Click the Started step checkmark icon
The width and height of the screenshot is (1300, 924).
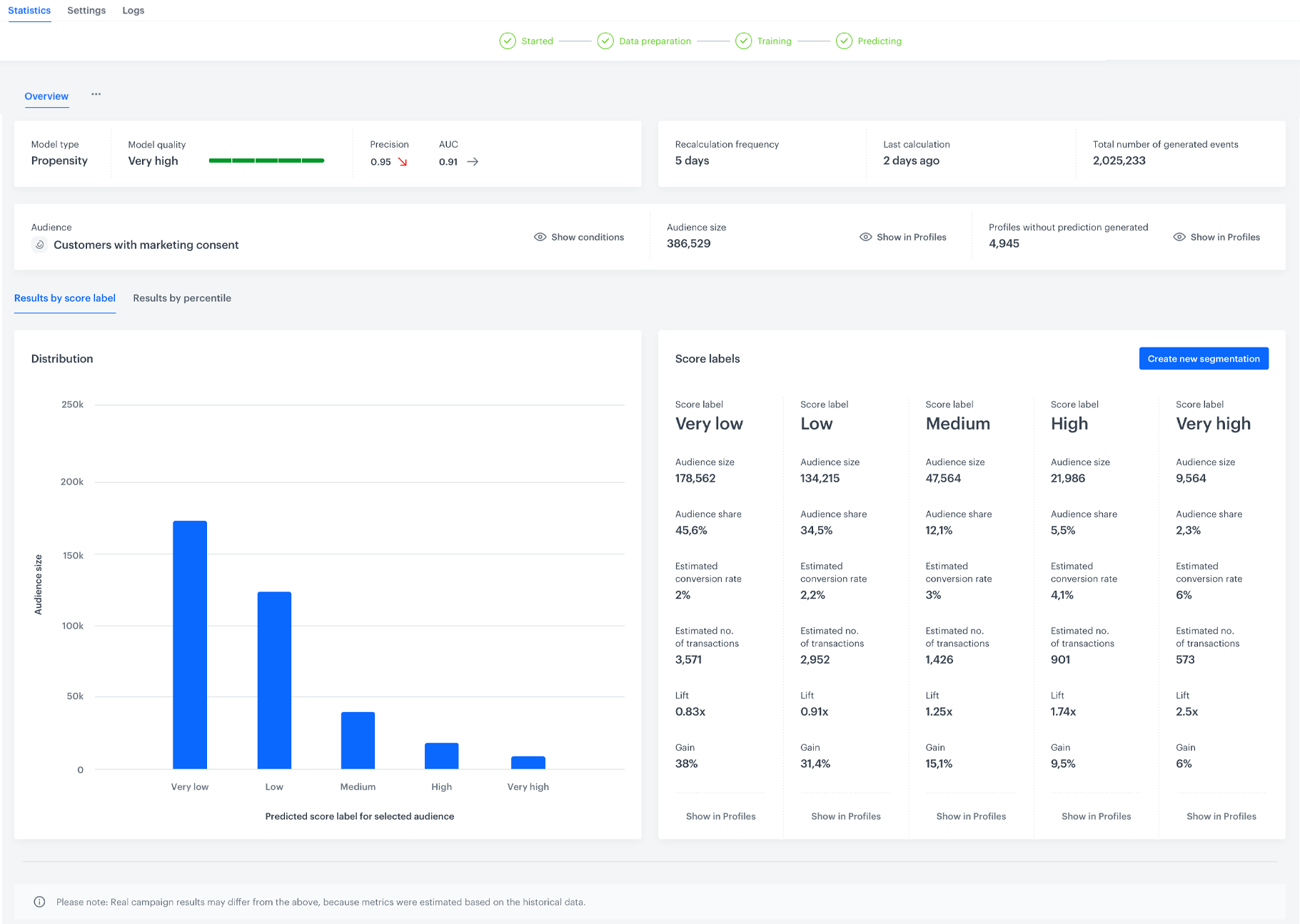[508, 41]
